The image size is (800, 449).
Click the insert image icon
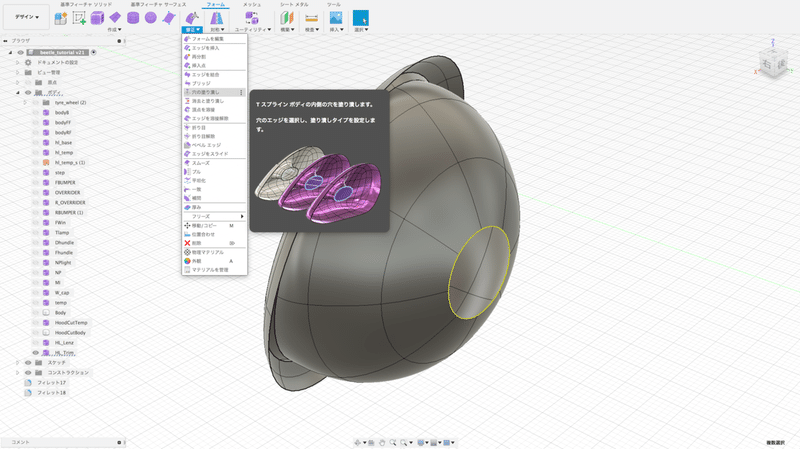tap(336, 18)
